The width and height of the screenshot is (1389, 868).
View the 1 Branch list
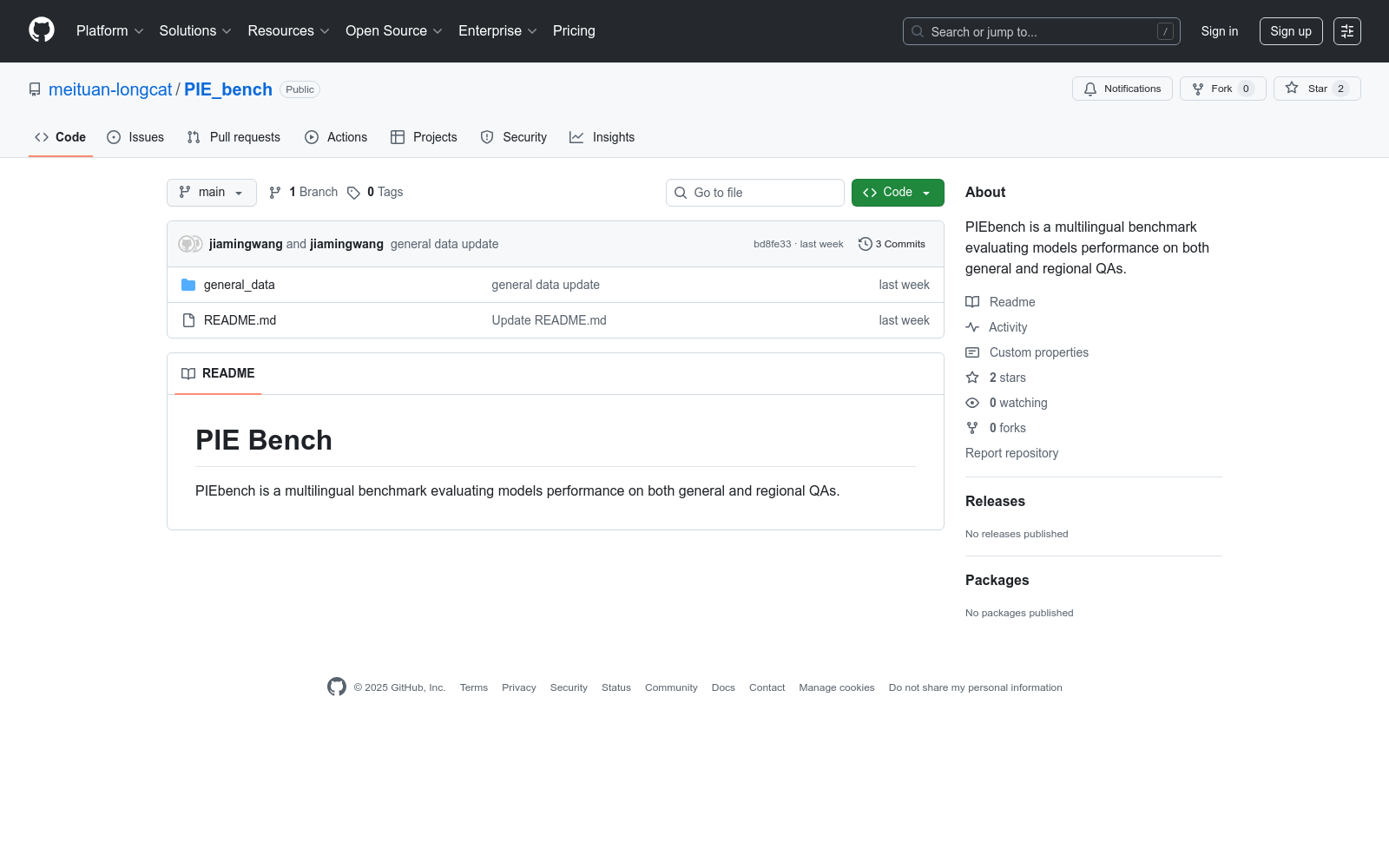pyautogui.click(x=303, y=193)
